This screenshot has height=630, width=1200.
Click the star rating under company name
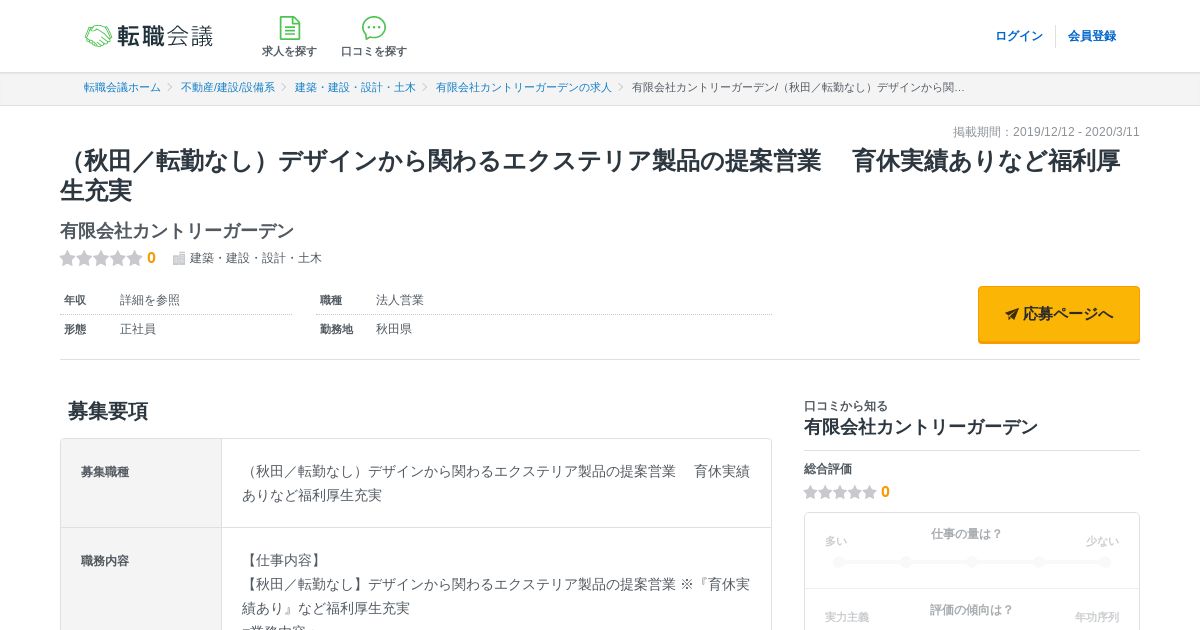click(x=101, y=258)
